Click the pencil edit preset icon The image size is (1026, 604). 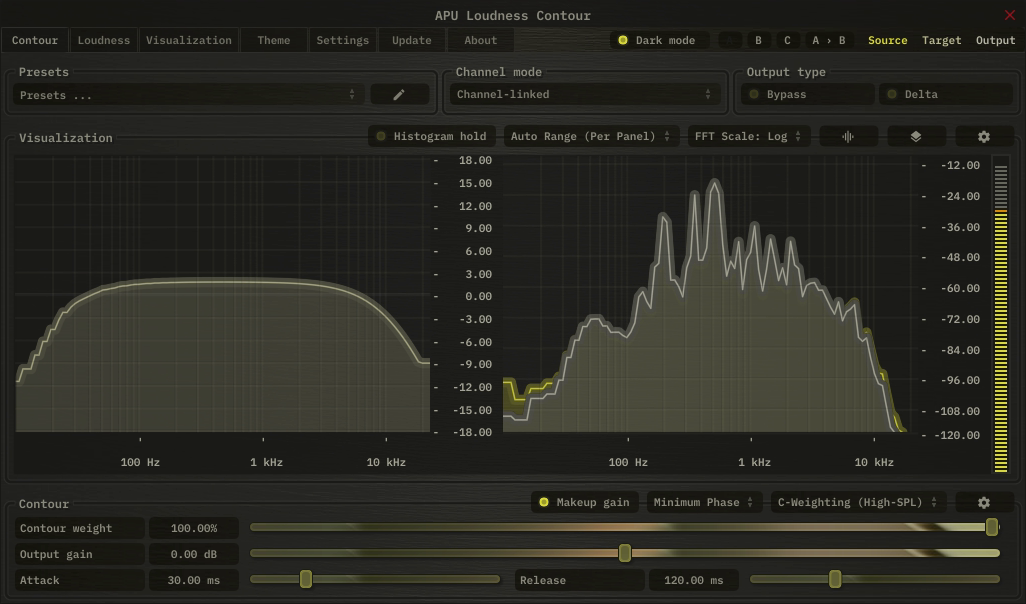click(x=399, y=95)
